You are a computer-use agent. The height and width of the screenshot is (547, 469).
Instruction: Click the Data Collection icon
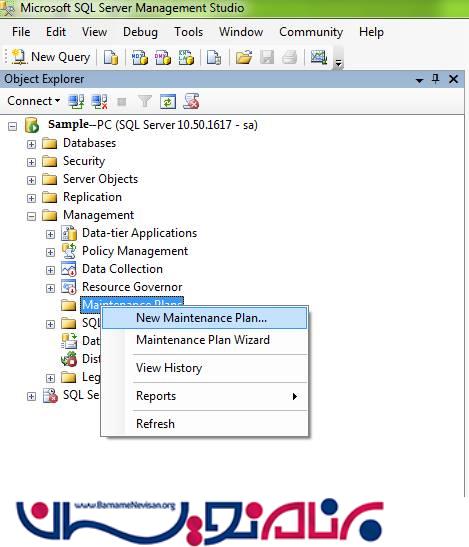(69, 269)
